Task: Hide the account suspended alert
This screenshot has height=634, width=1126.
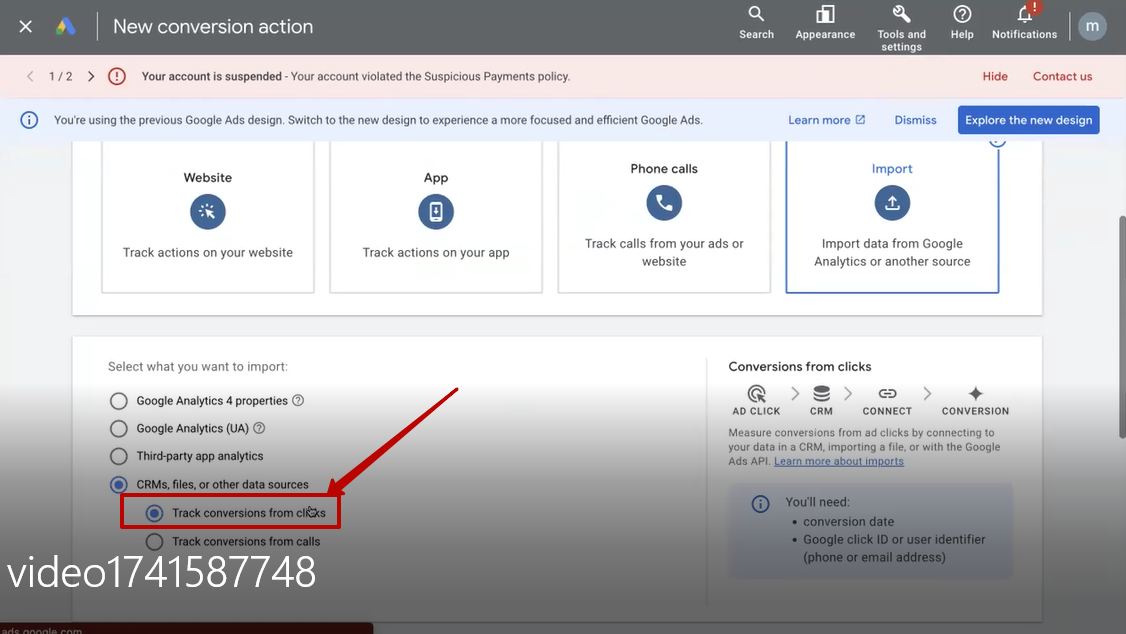Action: tap(995, 76)
